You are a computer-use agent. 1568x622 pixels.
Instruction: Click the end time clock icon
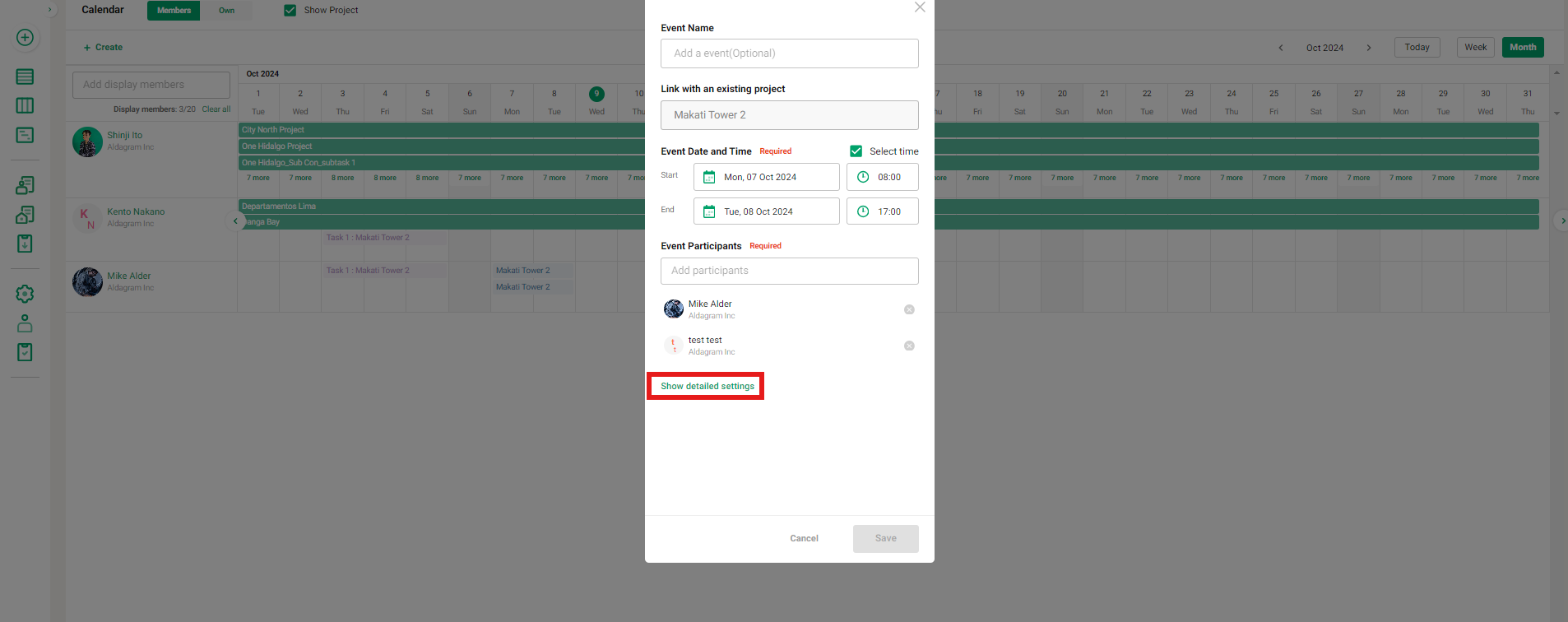pyautogui.click(x=863, y=211)
